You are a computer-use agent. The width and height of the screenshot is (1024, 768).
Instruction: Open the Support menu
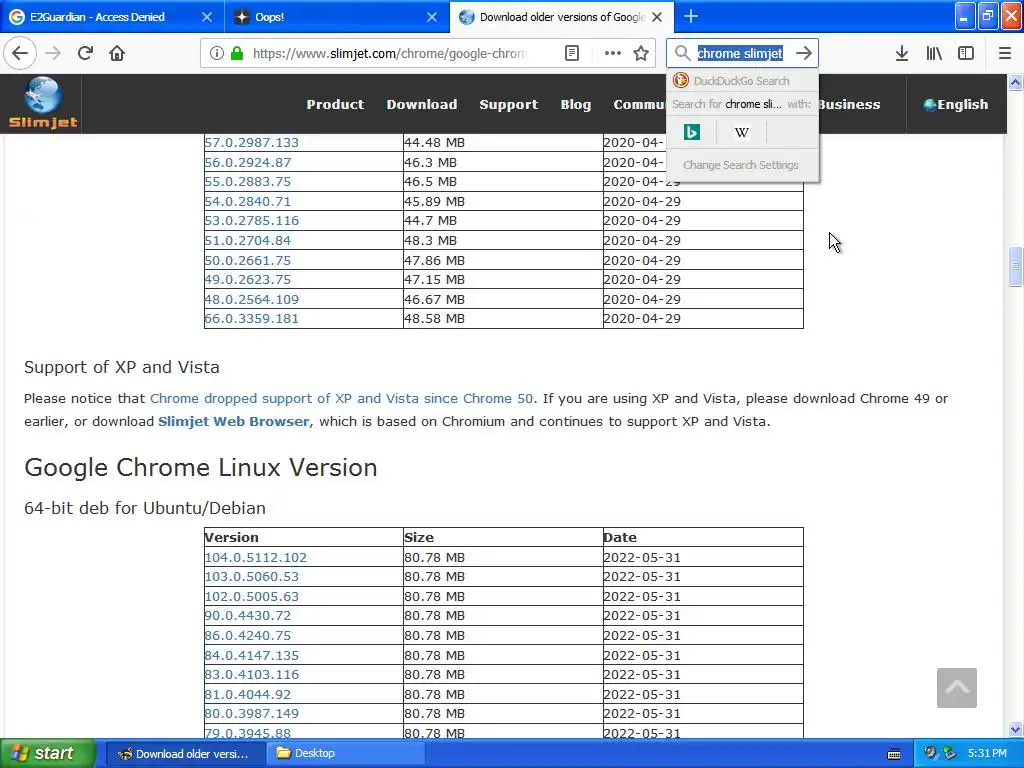508,104
